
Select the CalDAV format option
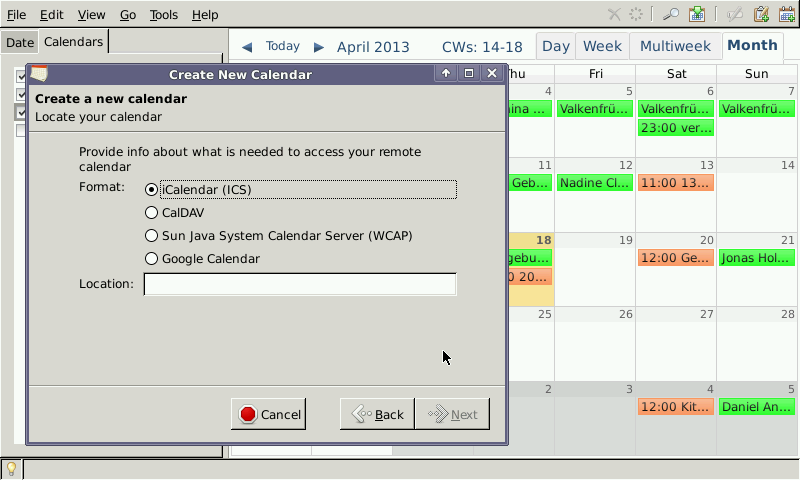click(x=152, y=212)
